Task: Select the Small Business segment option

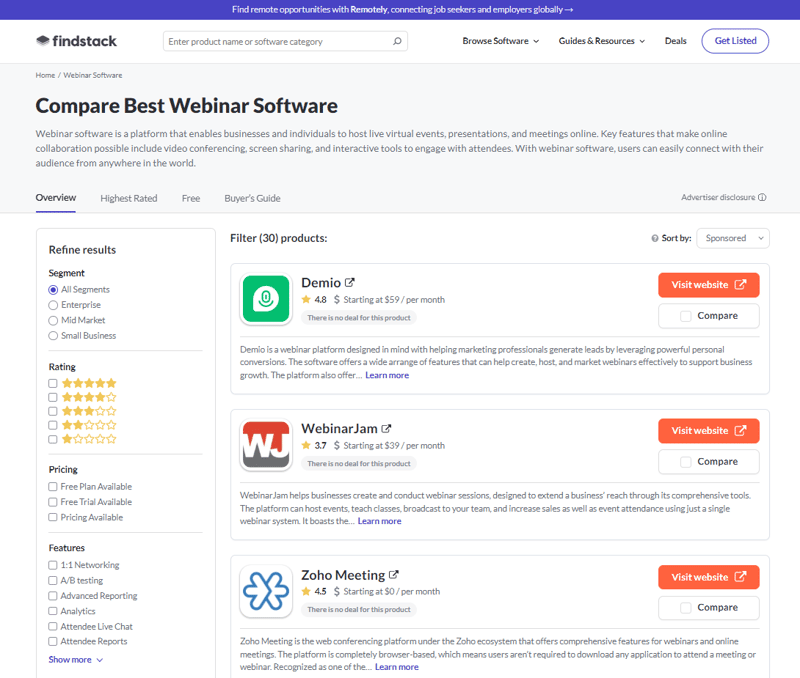Action: [53, 336]
